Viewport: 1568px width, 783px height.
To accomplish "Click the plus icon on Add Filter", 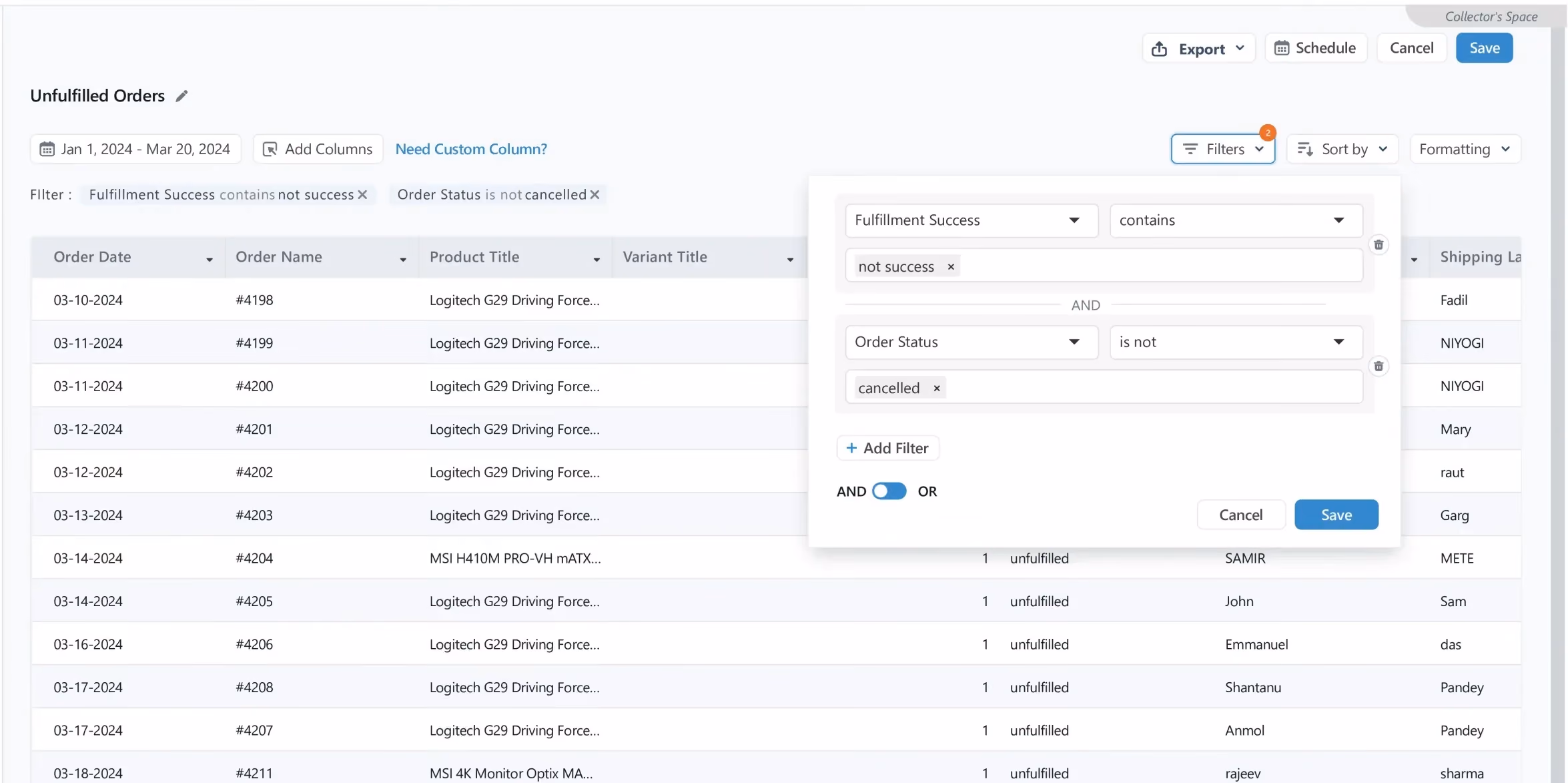I will (x=851, y=448).
